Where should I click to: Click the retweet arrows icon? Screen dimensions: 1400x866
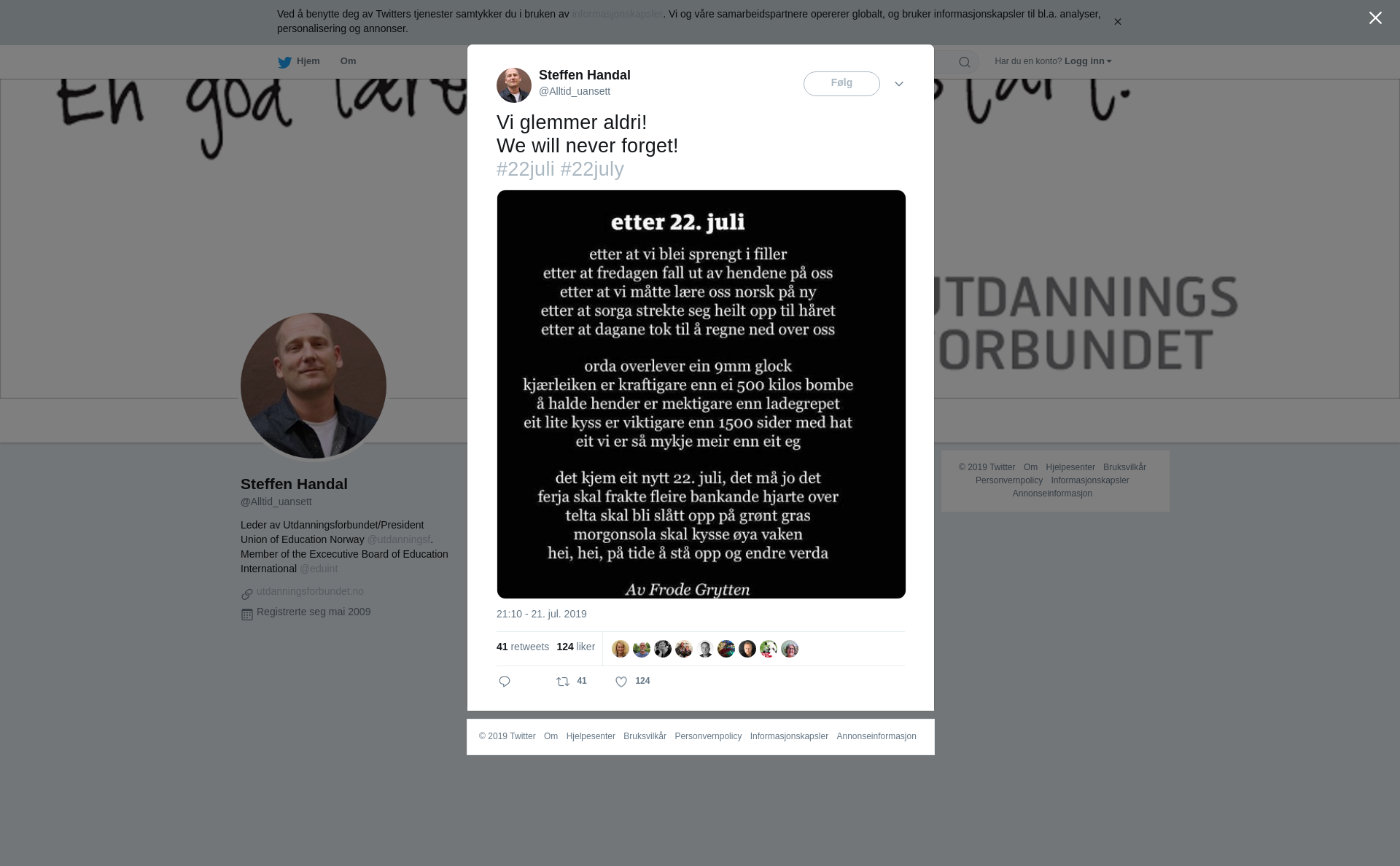563,682
